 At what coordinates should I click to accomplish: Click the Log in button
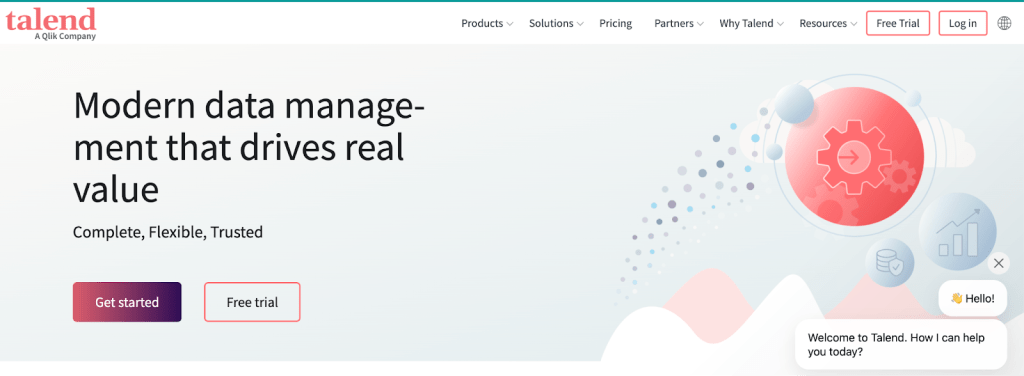963,24
